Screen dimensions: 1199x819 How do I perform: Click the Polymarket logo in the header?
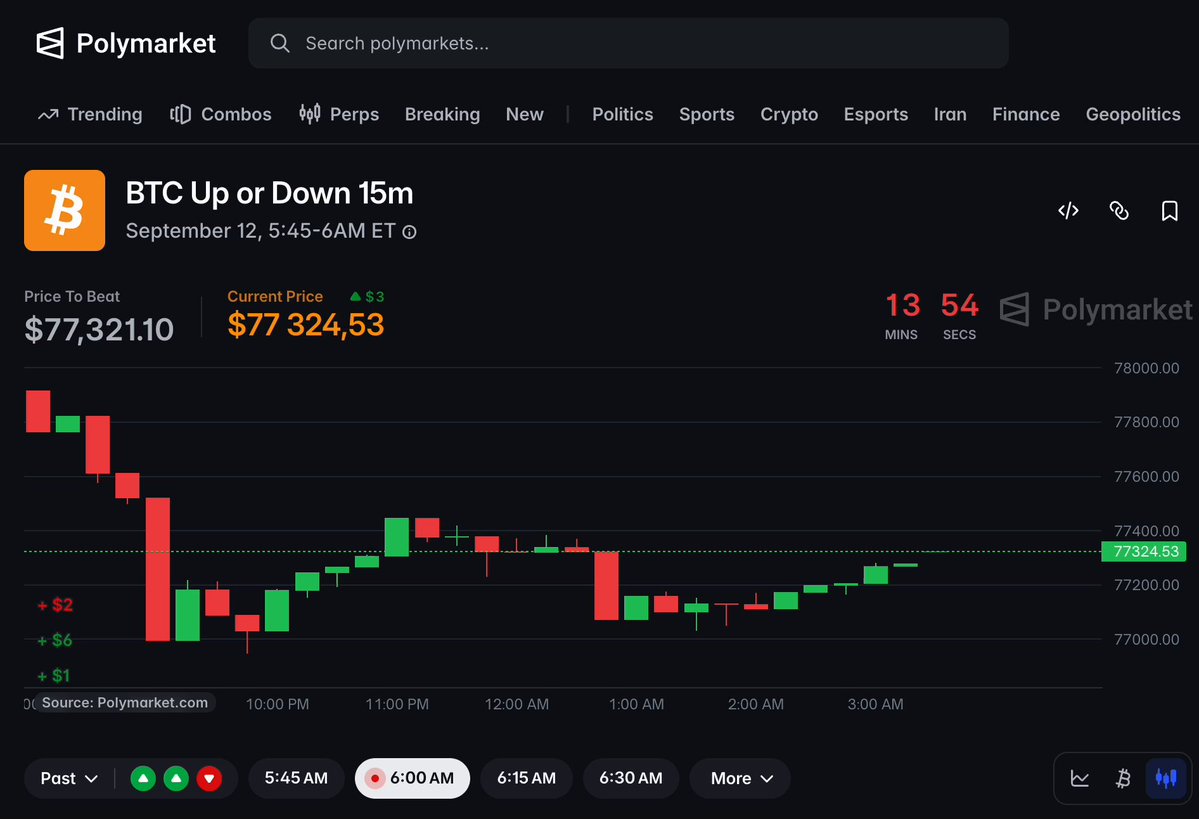coord(126,44)
